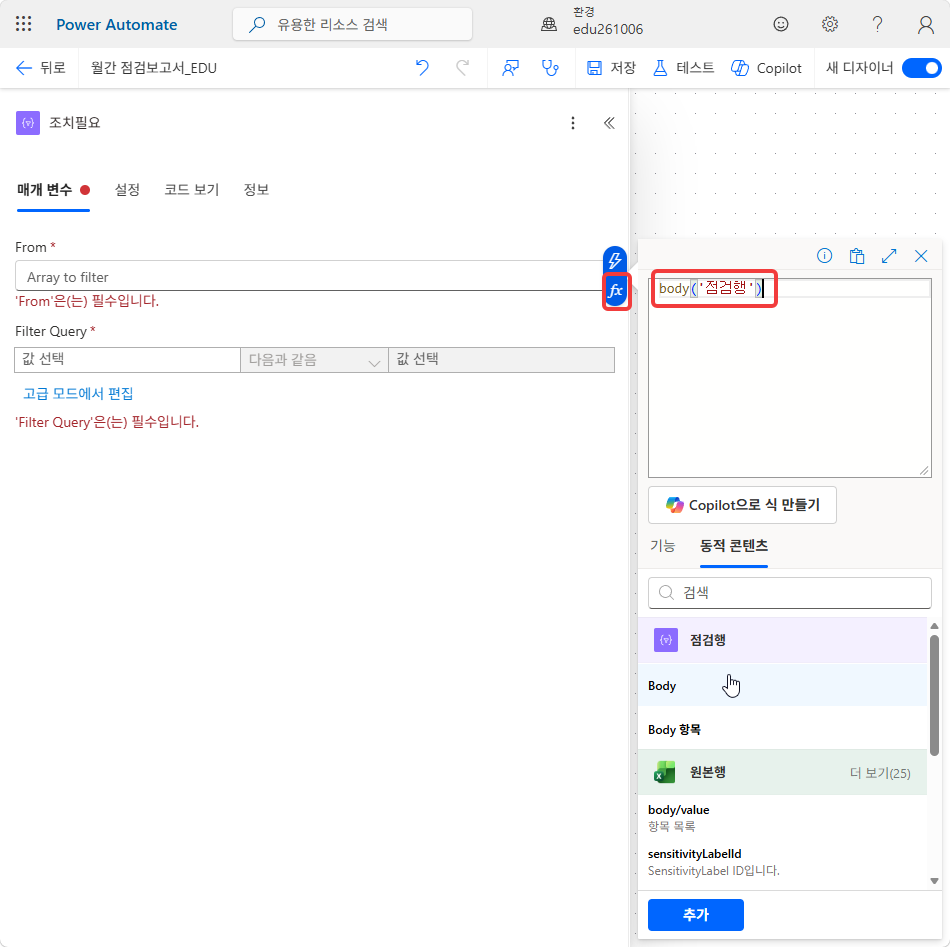Click the info icon in expression panel
Viewport: 950px width, 947px height.
825,256
